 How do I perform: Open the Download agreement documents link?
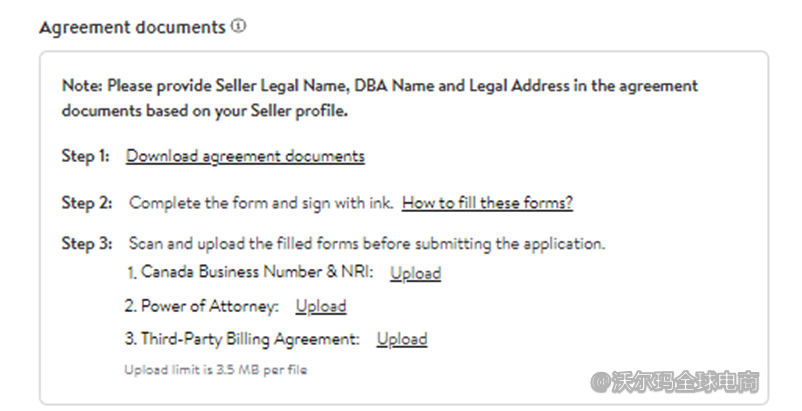click(245, 156)
